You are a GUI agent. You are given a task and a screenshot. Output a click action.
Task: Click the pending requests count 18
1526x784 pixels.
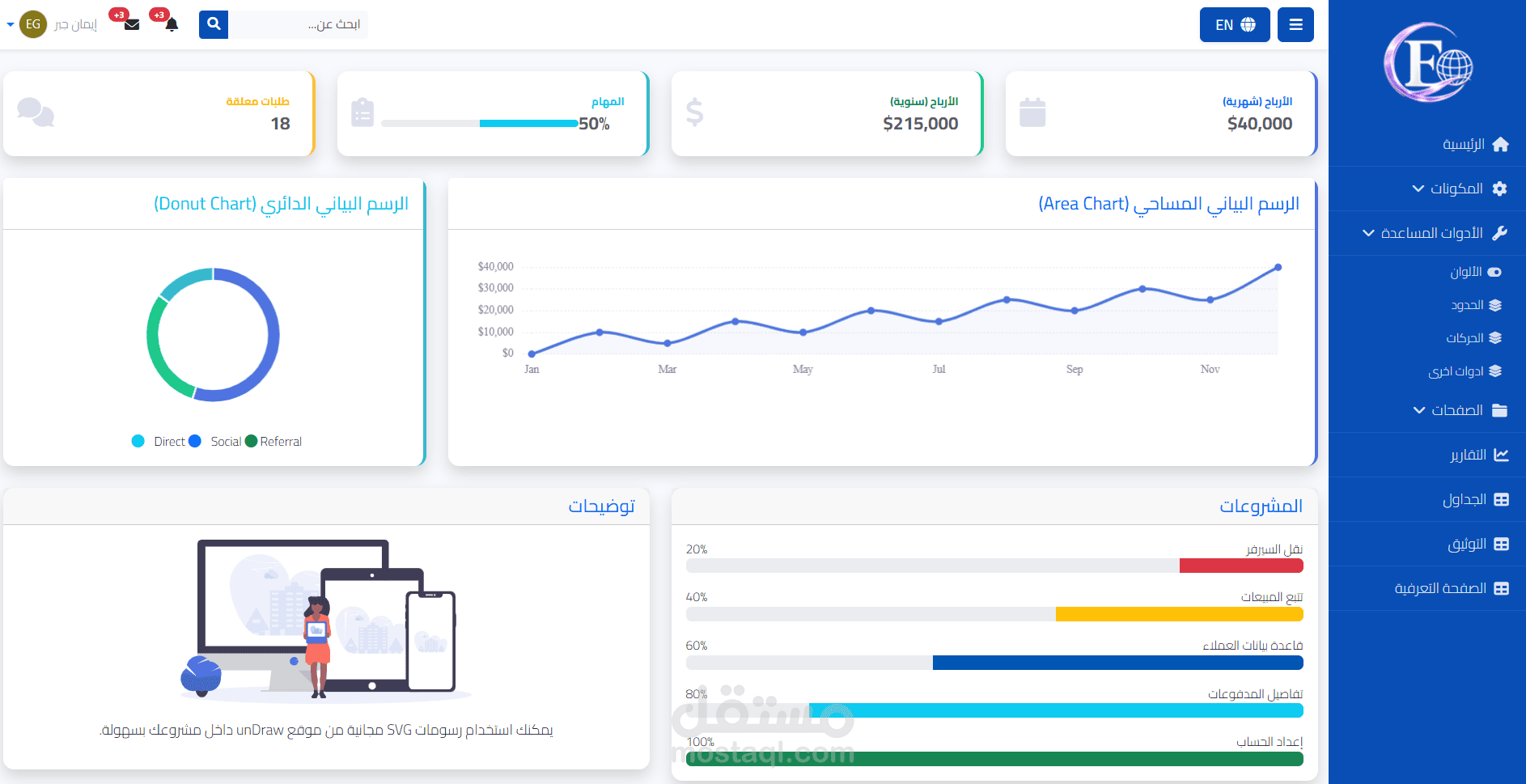pos(280,124)
